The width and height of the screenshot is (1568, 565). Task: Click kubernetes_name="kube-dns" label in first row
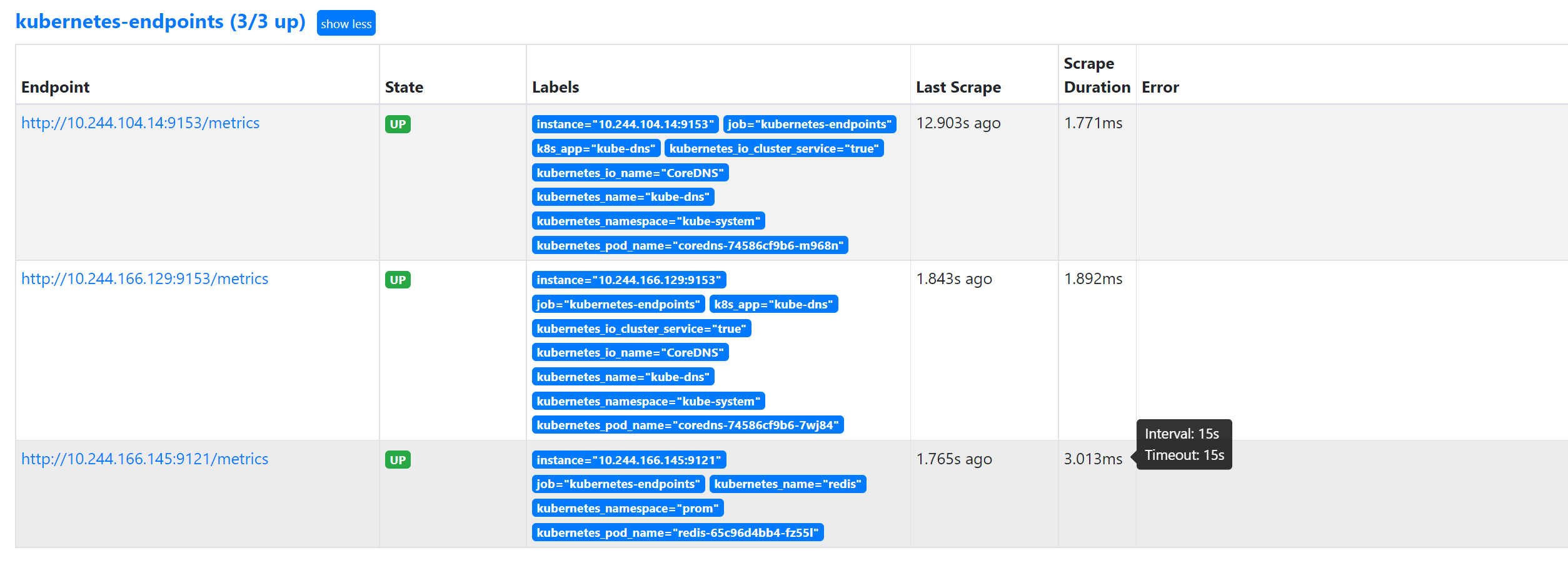(x=623, y=197)
